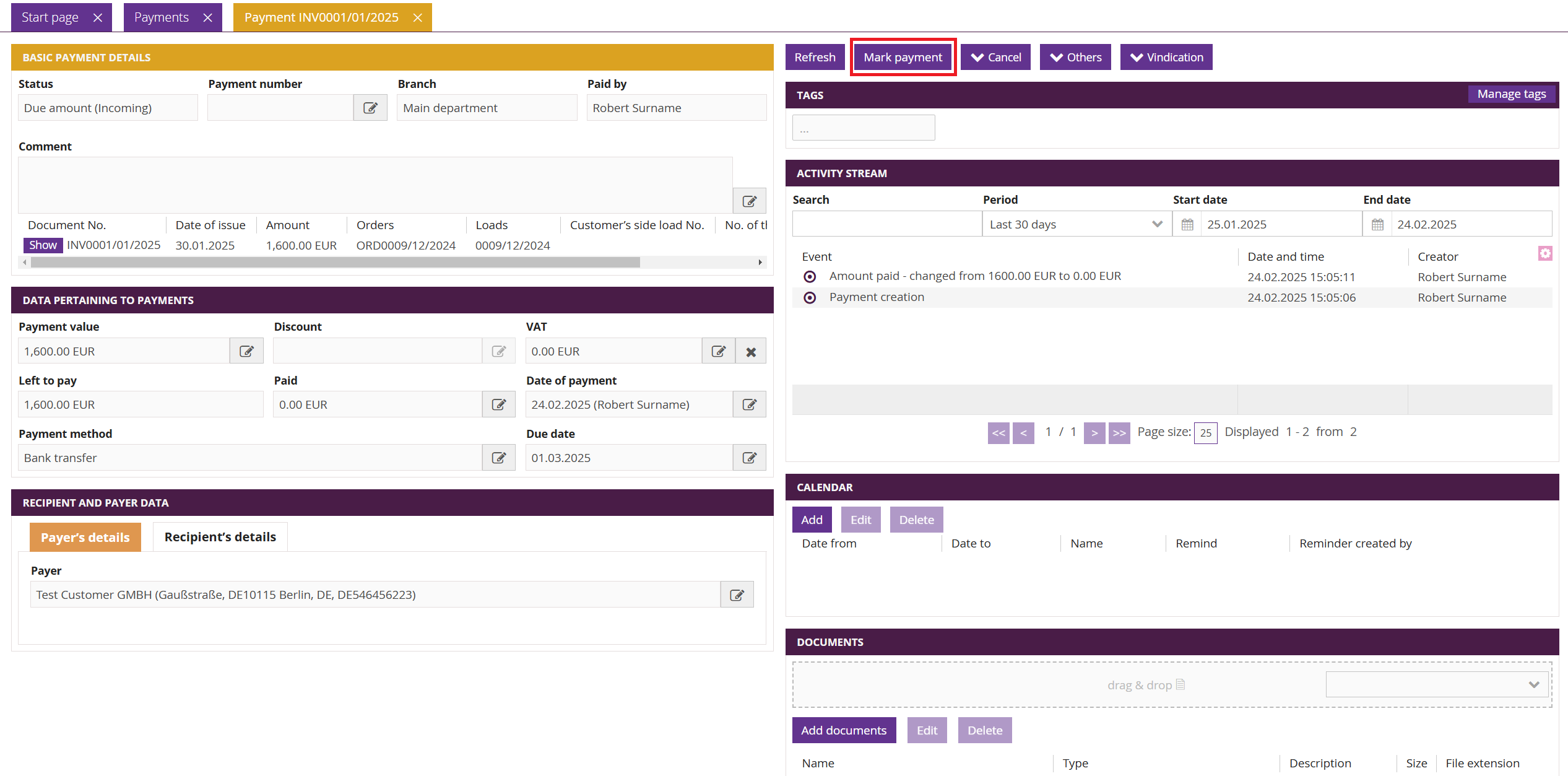This screenshot has height=776, width=1568.
Task: Click the Start date calendar icon
Action: [x=1187, y=224]
